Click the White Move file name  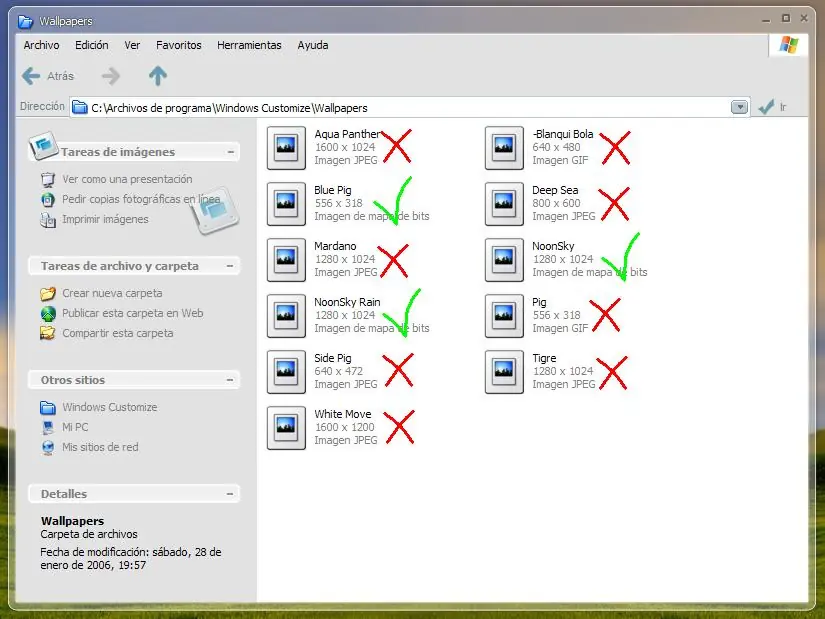click(343, 414)
